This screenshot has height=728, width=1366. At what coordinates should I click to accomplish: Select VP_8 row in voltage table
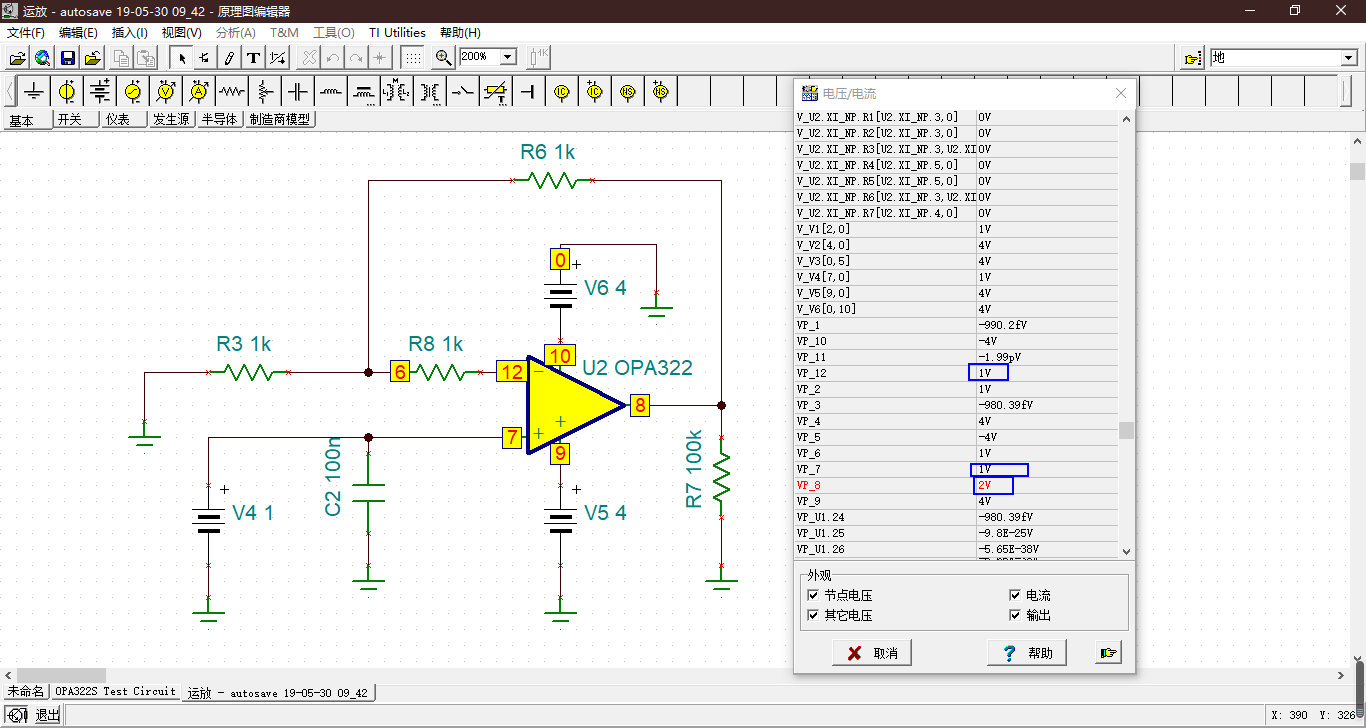(957, 485)
